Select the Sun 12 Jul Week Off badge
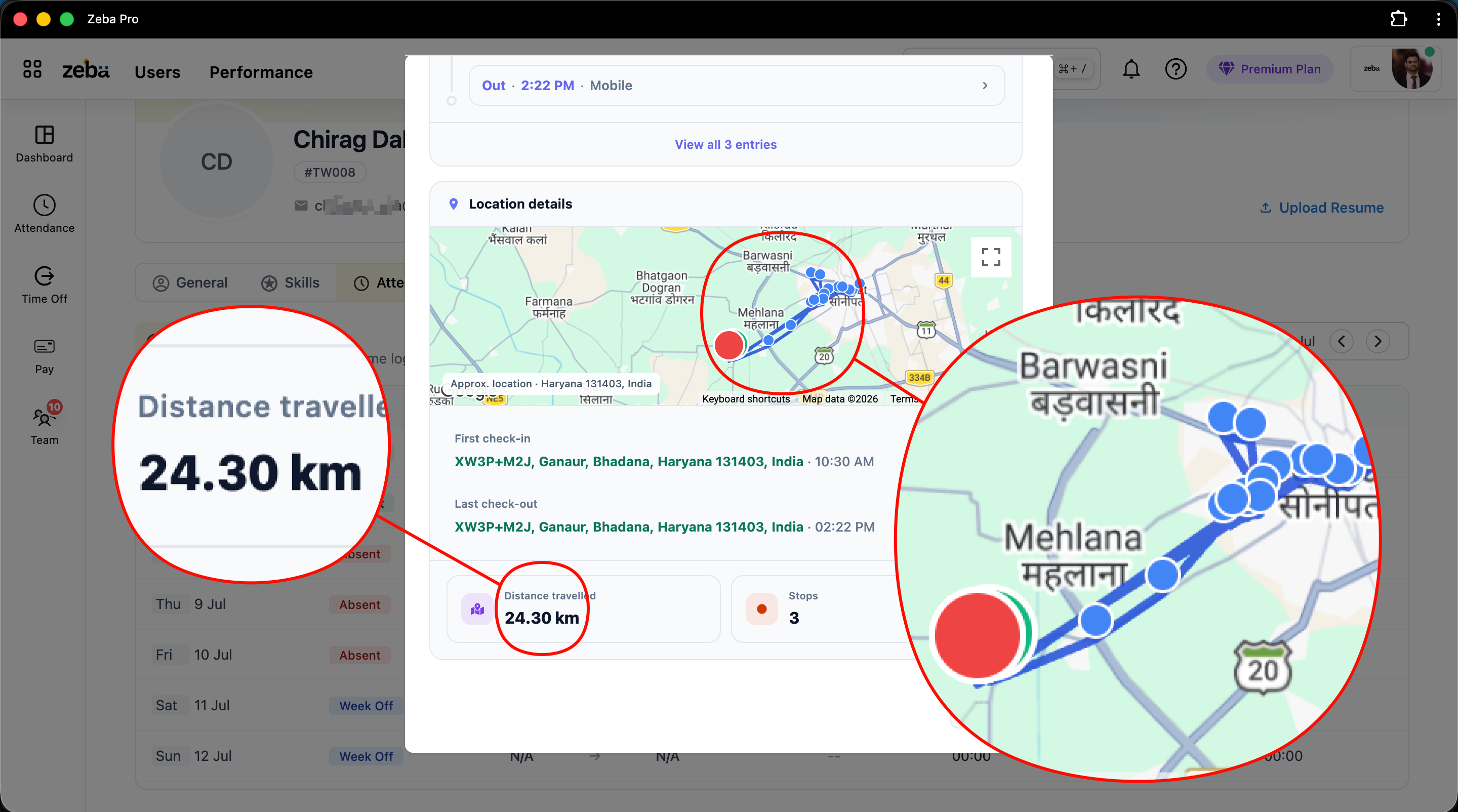The image size is (1458, 812). (x=366, y=756)
